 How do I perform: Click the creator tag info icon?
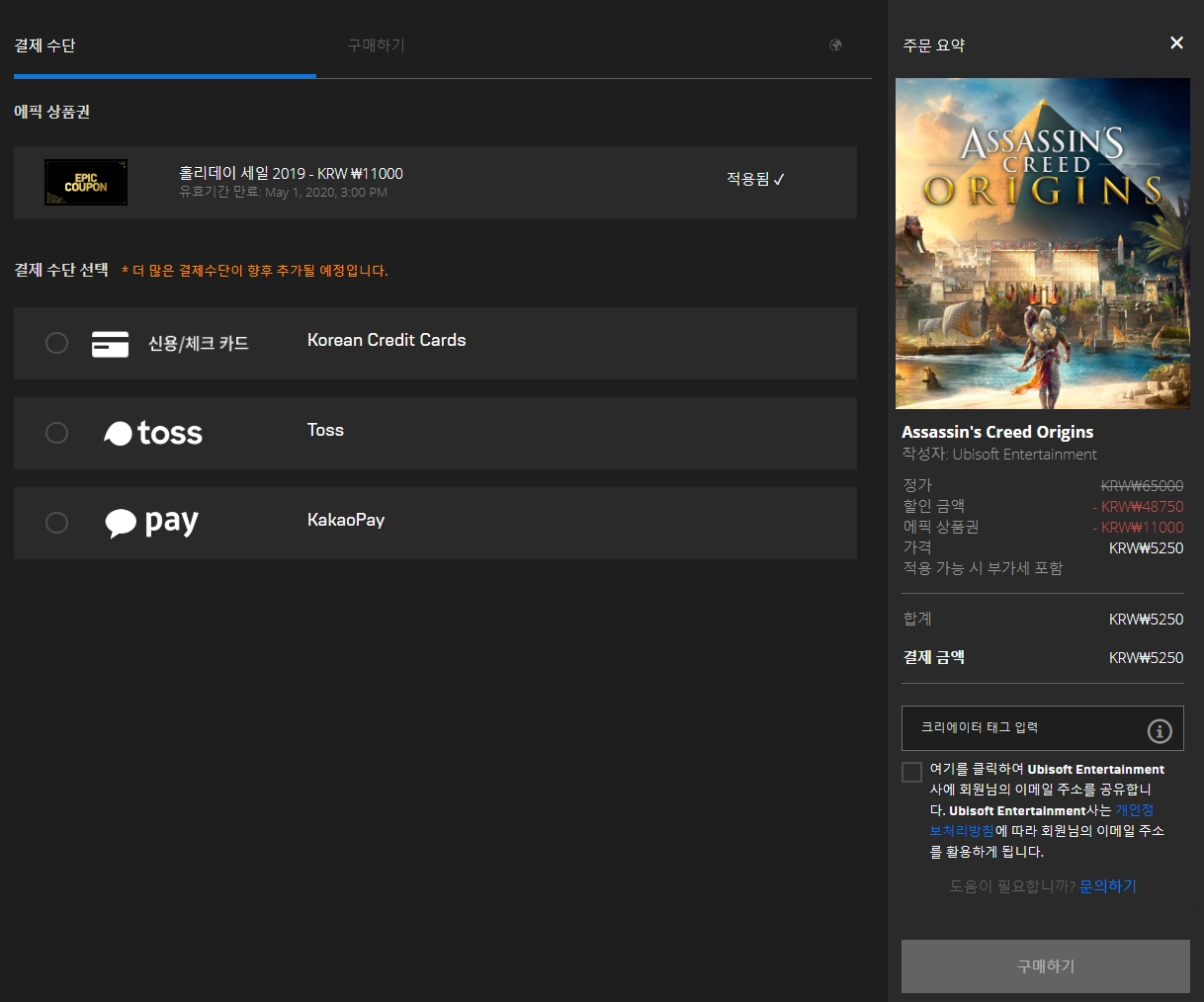point(1160,730)
